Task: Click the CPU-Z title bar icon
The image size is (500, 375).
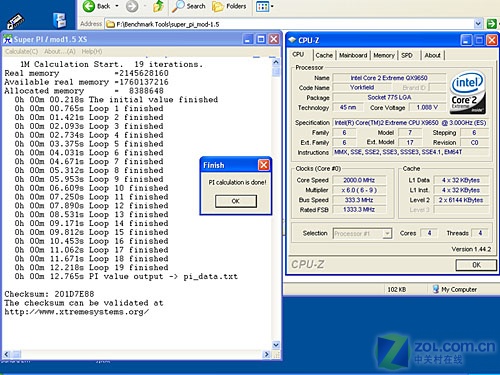Action: [x=292, y=40]
